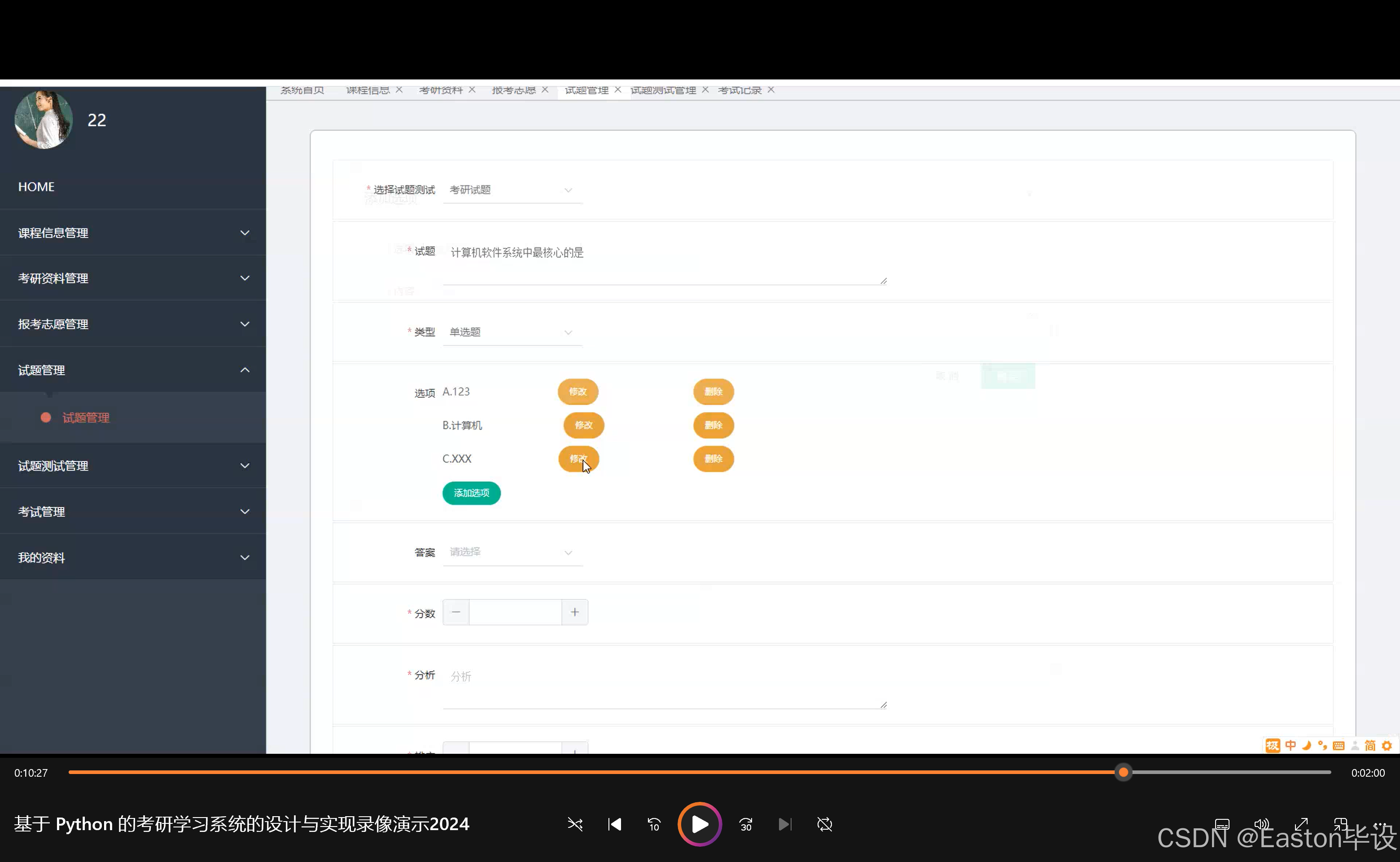Open the player's more options menu
Screen dimensions: 1400x862
pos(1379,824)
